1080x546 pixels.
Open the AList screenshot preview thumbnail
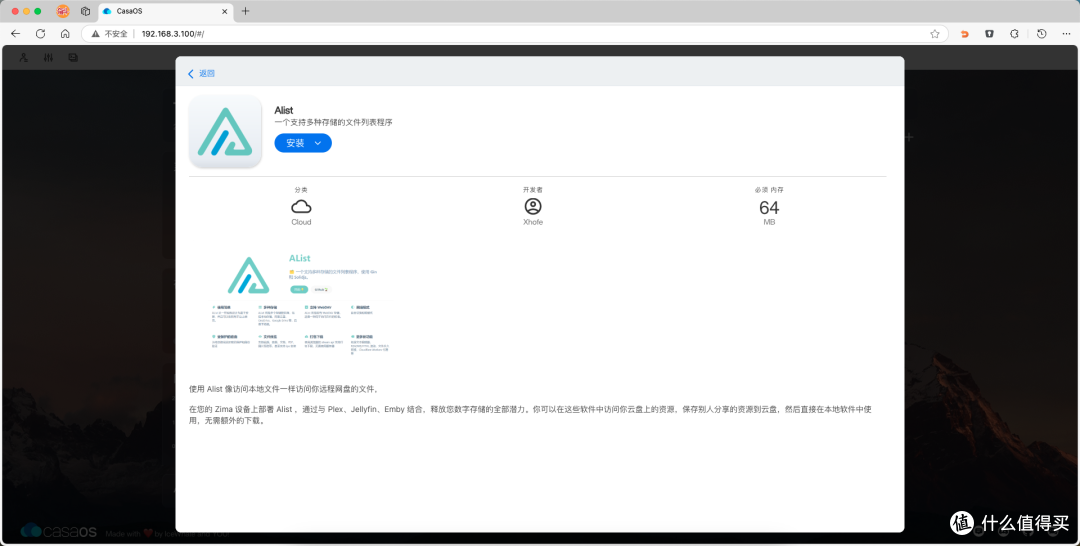pos(302,304)
